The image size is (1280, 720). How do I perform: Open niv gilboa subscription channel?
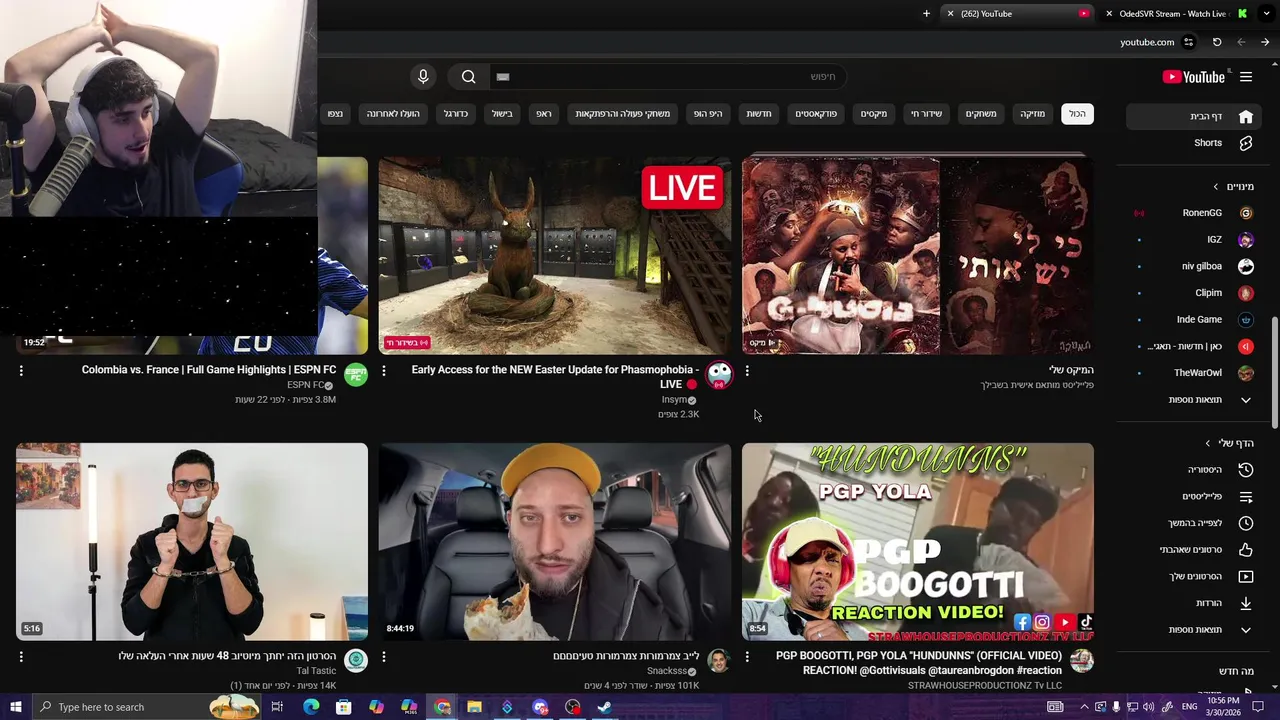pos(1196,266)
